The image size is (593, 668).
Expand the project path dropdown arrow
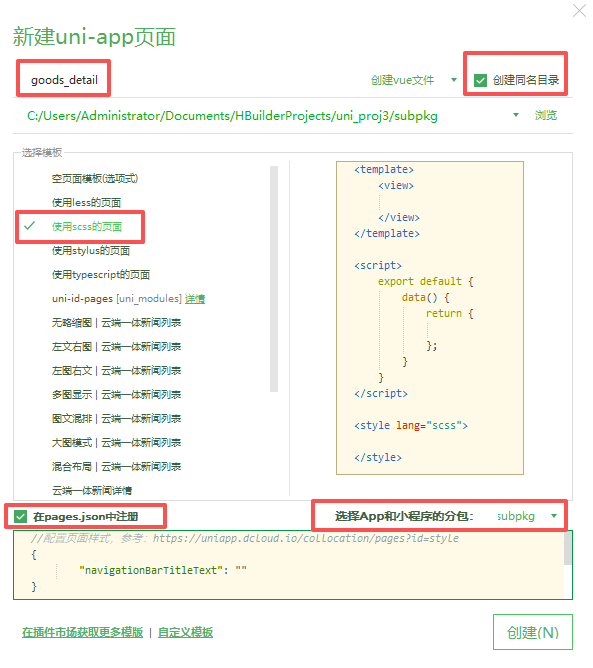[x=515, y=115]
